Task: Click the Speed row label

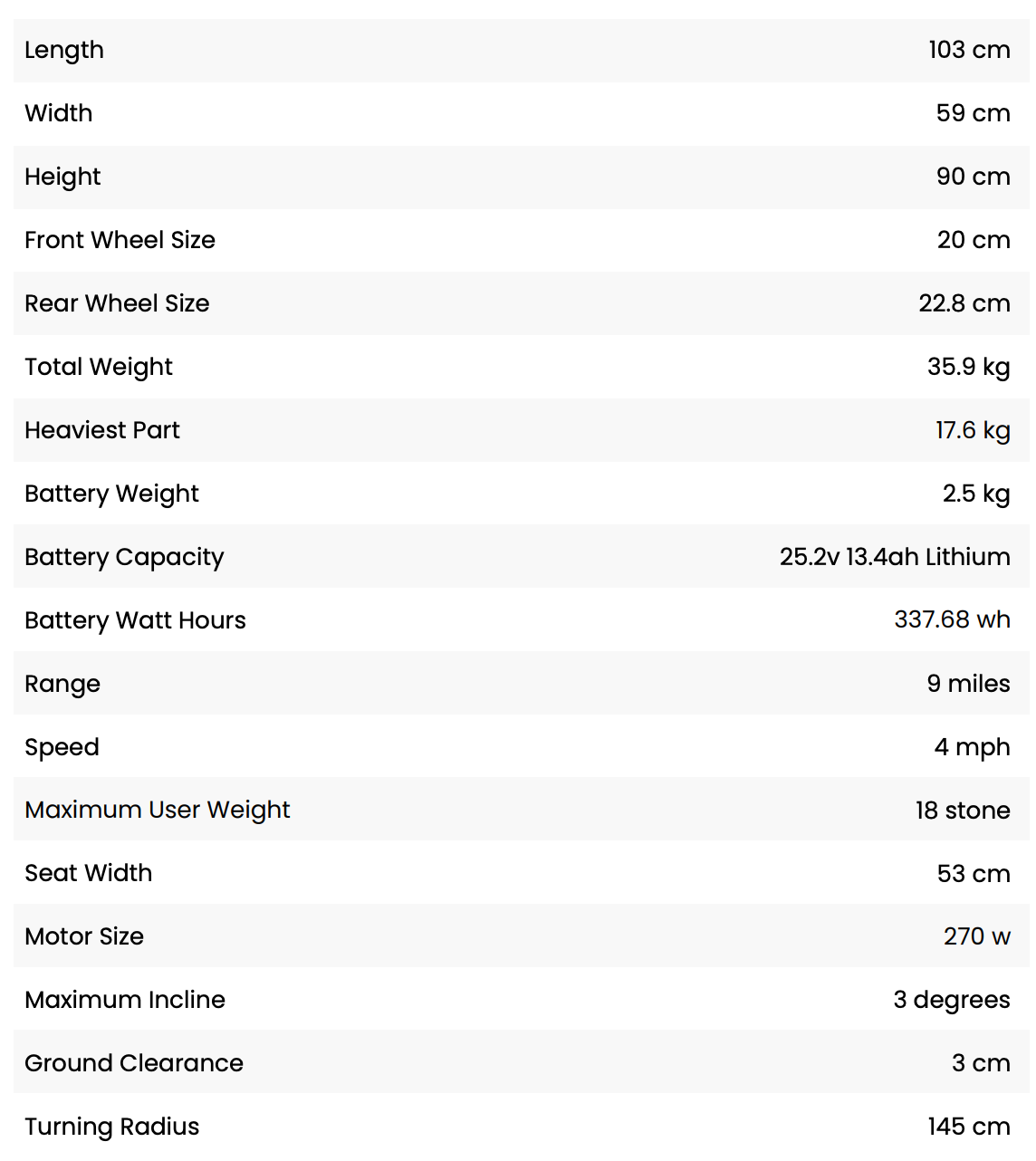Action: tap(62, 747)
